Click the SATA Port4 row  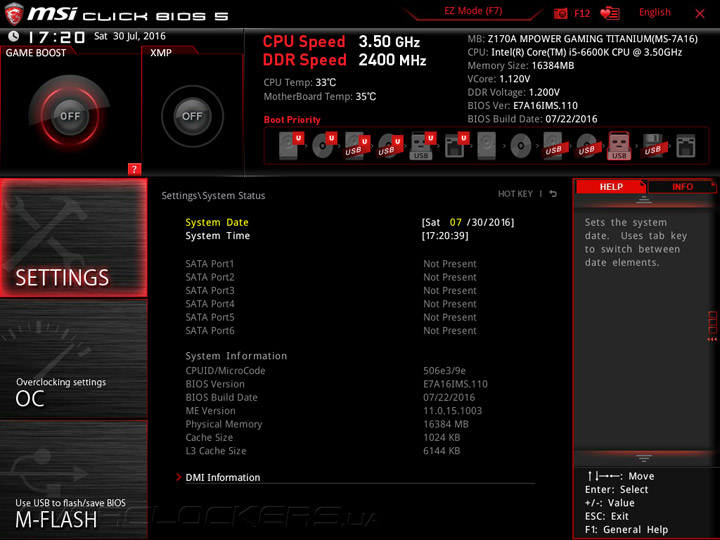point(331,304)
